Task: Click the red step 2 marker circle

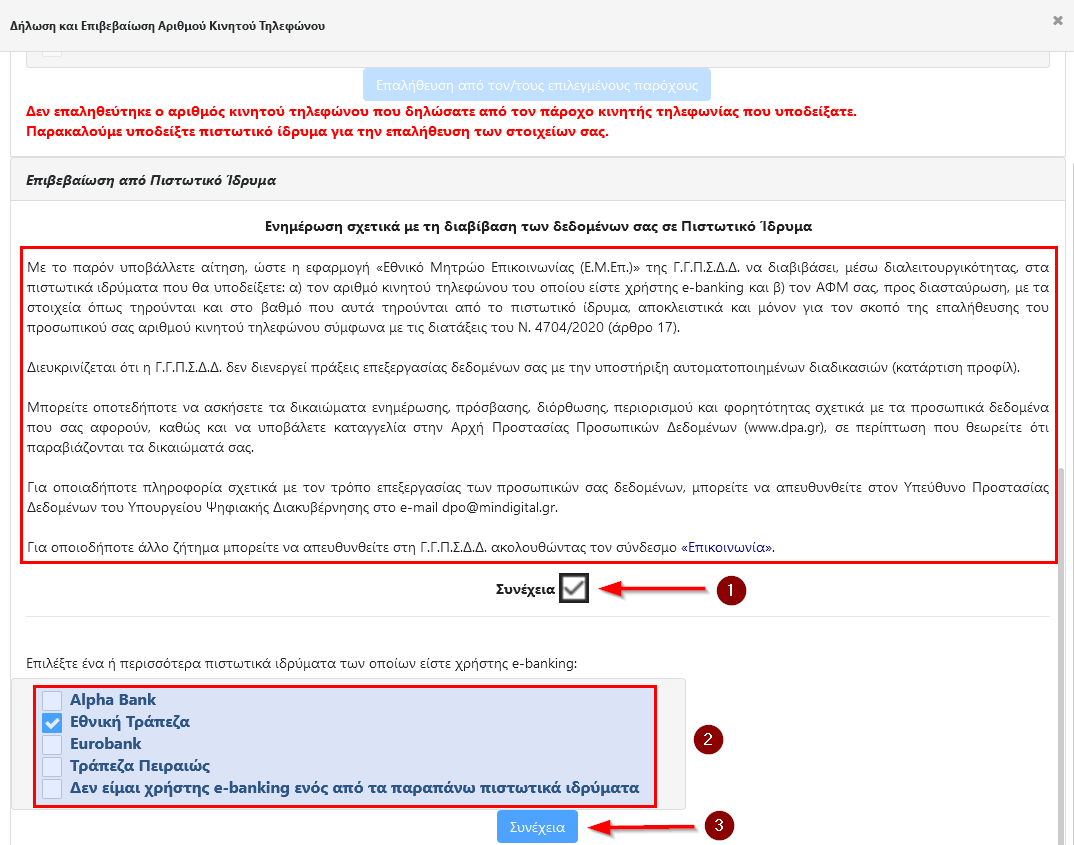Action: pos(708,740)
